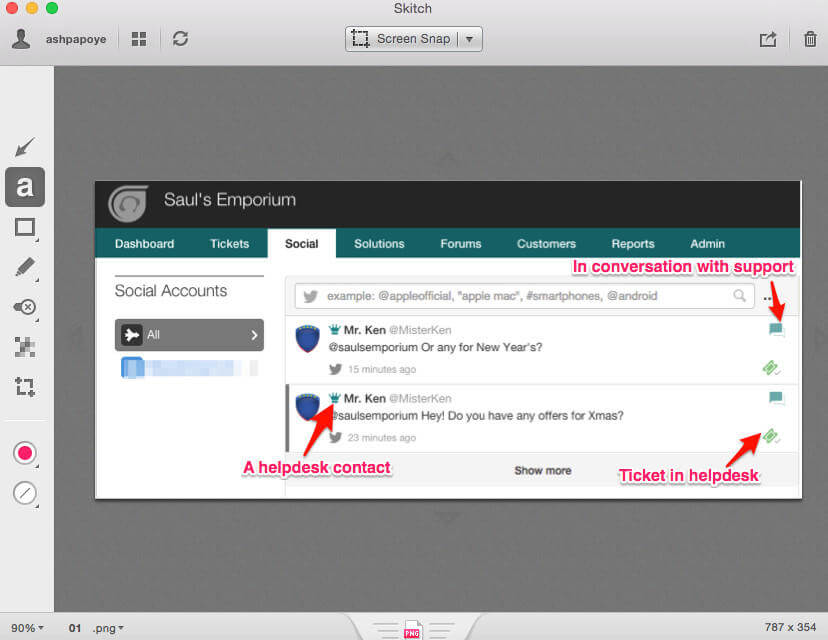Image resolution: width=828 pixels, height=640 pixels.
Task: Click the Show more link
Action: [543, 470]
